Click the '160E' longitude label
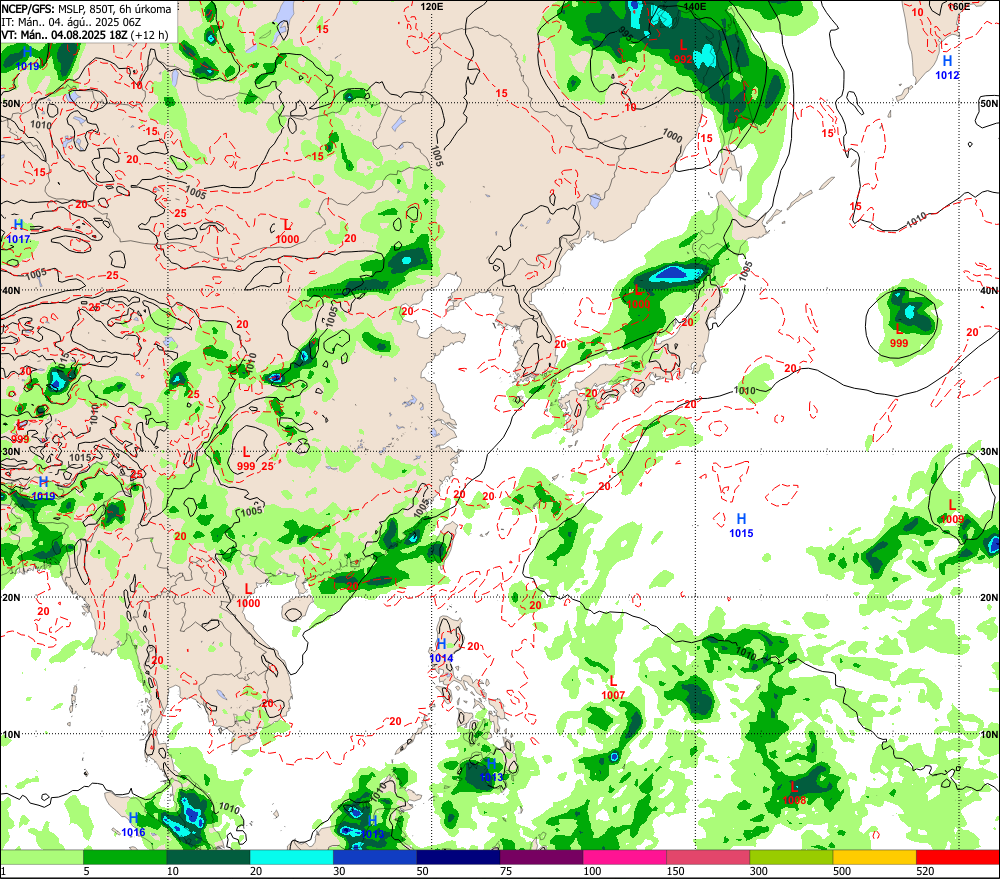 point(959,6)
